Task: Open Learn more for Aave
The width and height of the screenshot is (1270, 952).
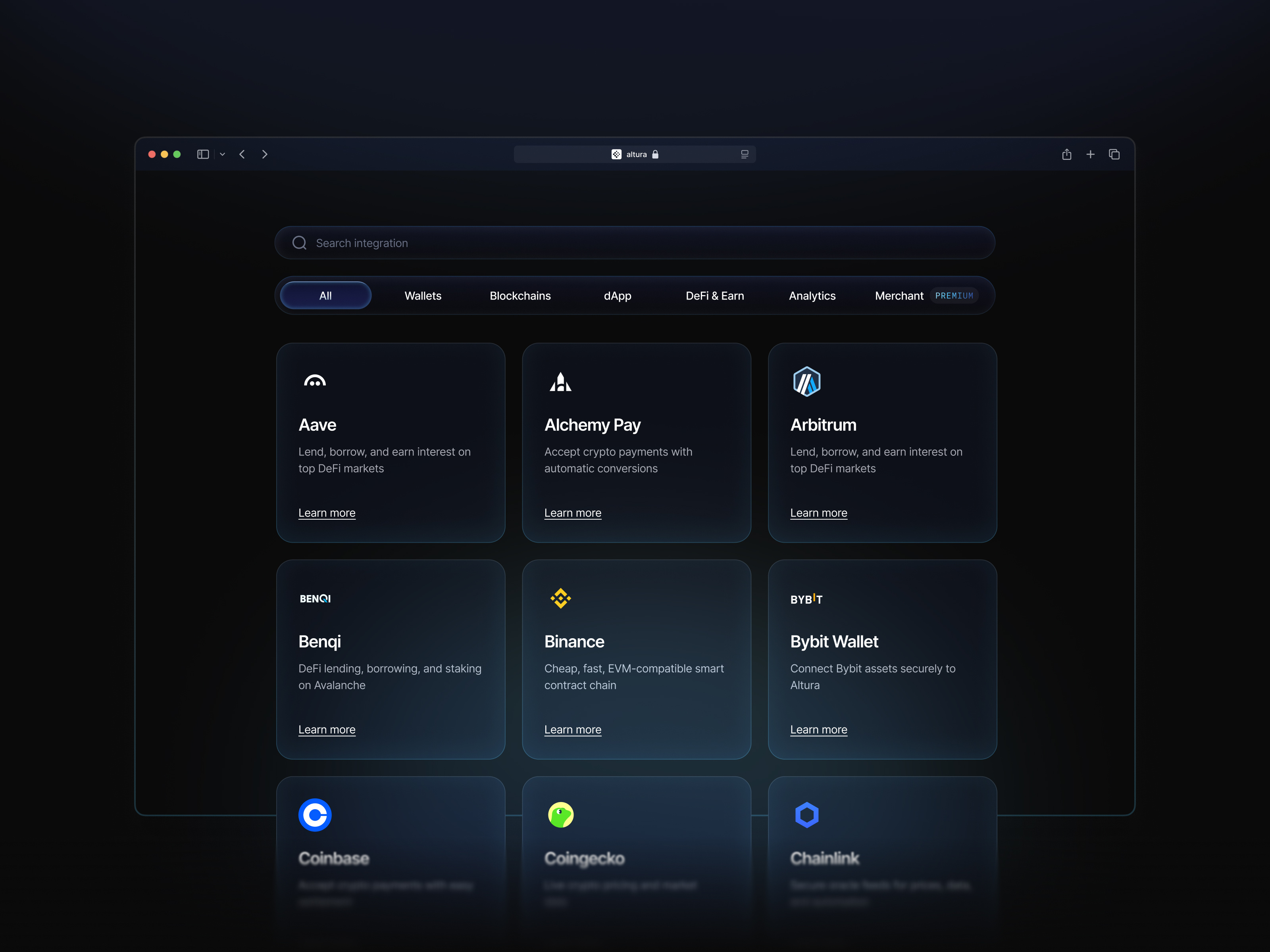Action: (327, 512)
